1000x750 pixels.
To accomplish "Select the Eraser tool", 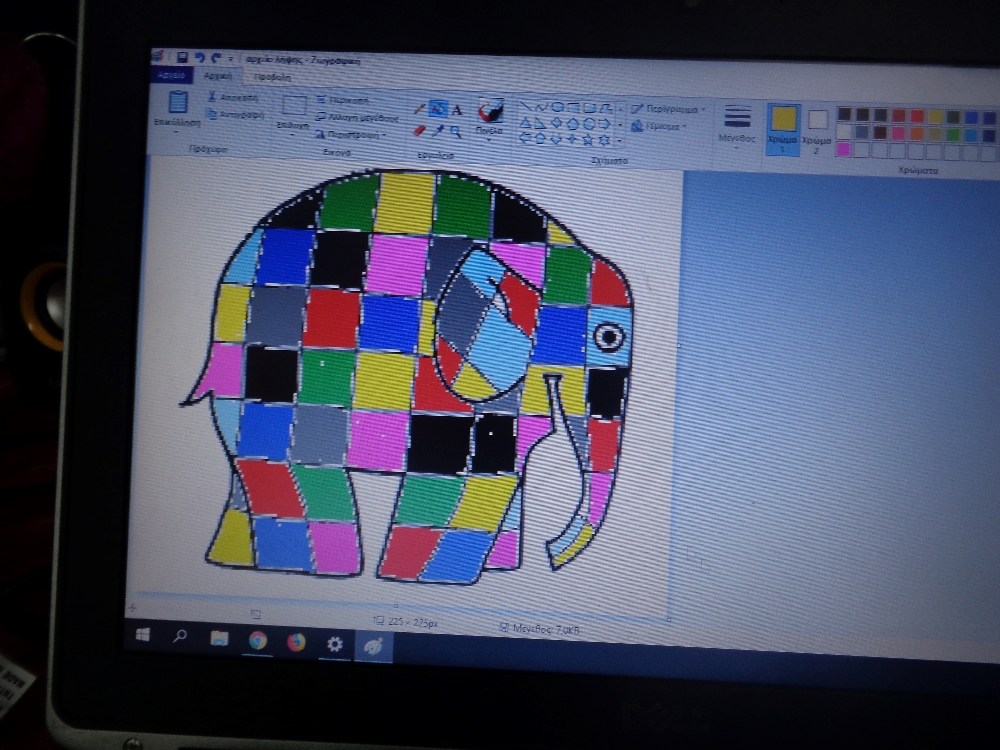I will [x=419, y=130].
